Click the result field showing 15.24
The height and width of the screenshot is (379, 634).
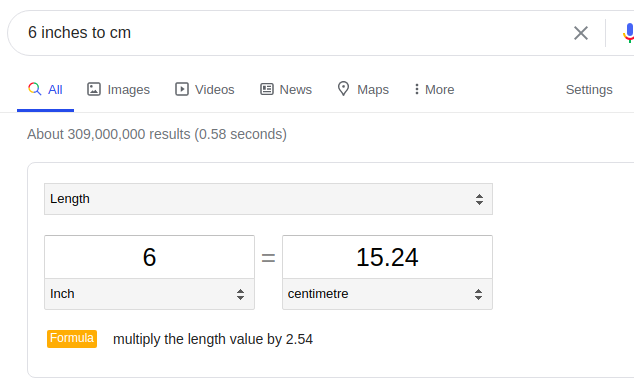[387, 257]
